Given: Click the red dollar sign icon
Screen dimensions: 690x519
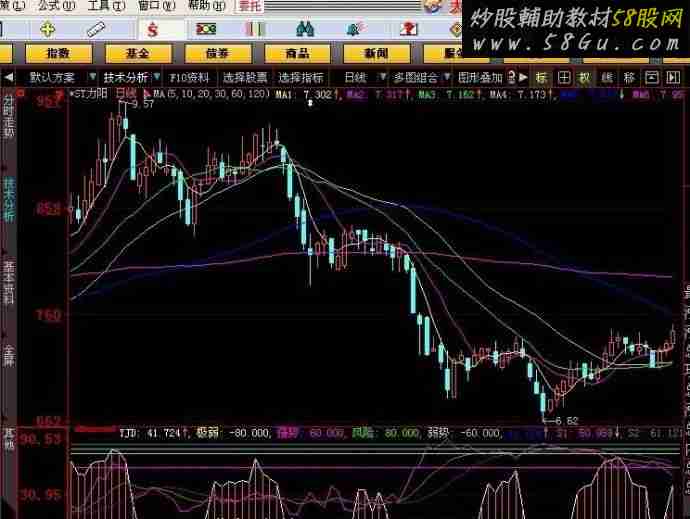Looking at the screenshot, I should tap(153, 28).
